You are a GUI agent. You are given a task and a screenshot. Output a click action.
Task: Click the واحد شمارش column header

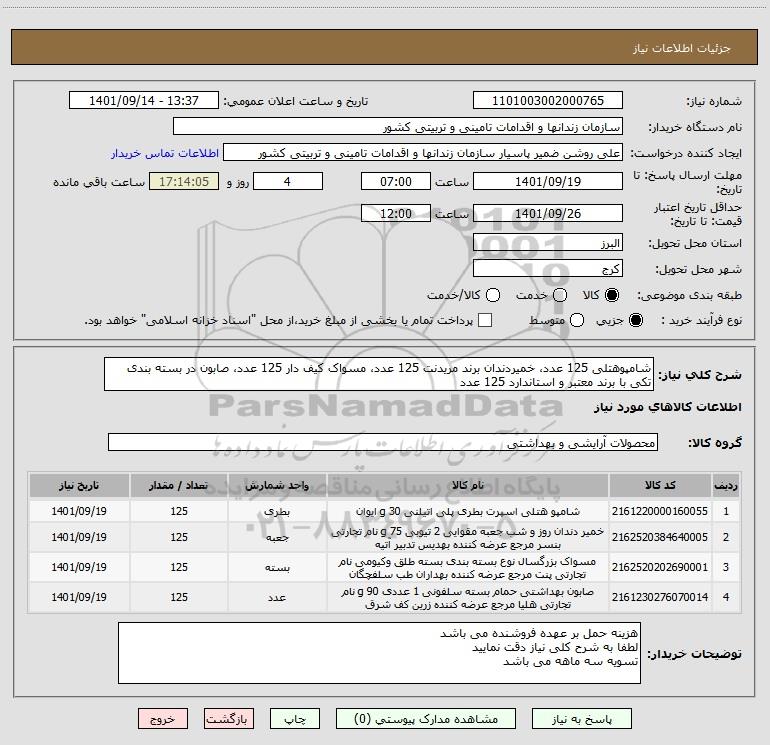click(277, 485)
